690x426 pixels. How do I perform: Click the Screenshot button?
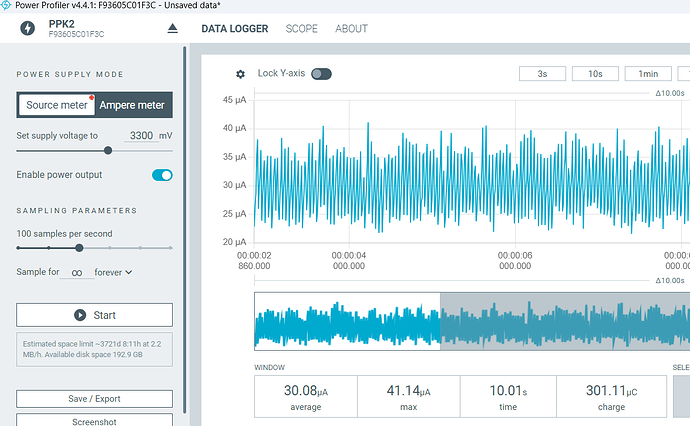pyautogui.click(x=94, y=420)
